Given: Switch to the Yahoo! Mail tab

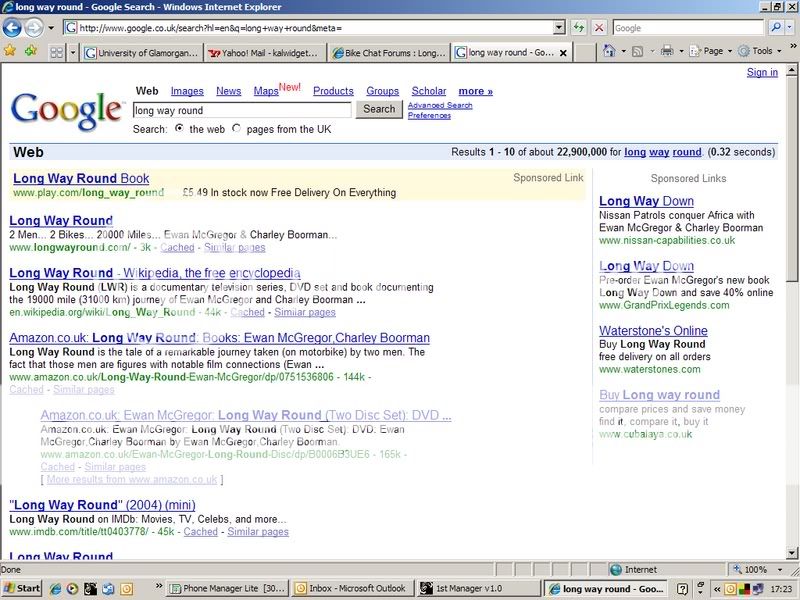Looking at the screenshot, I should coord(267,51).
